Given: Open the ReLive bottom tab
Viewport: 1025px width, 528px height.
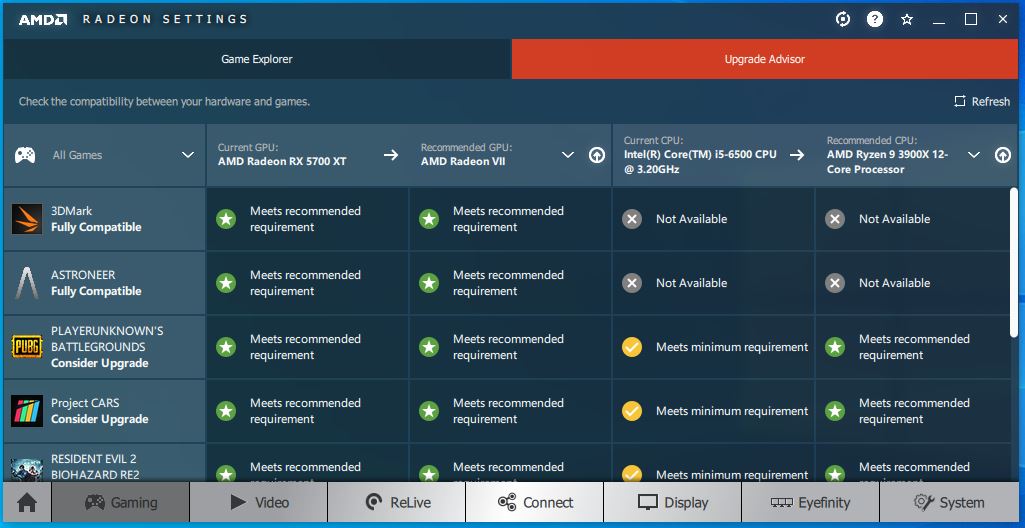Looking at the screenshot, I should pos(397,503).
